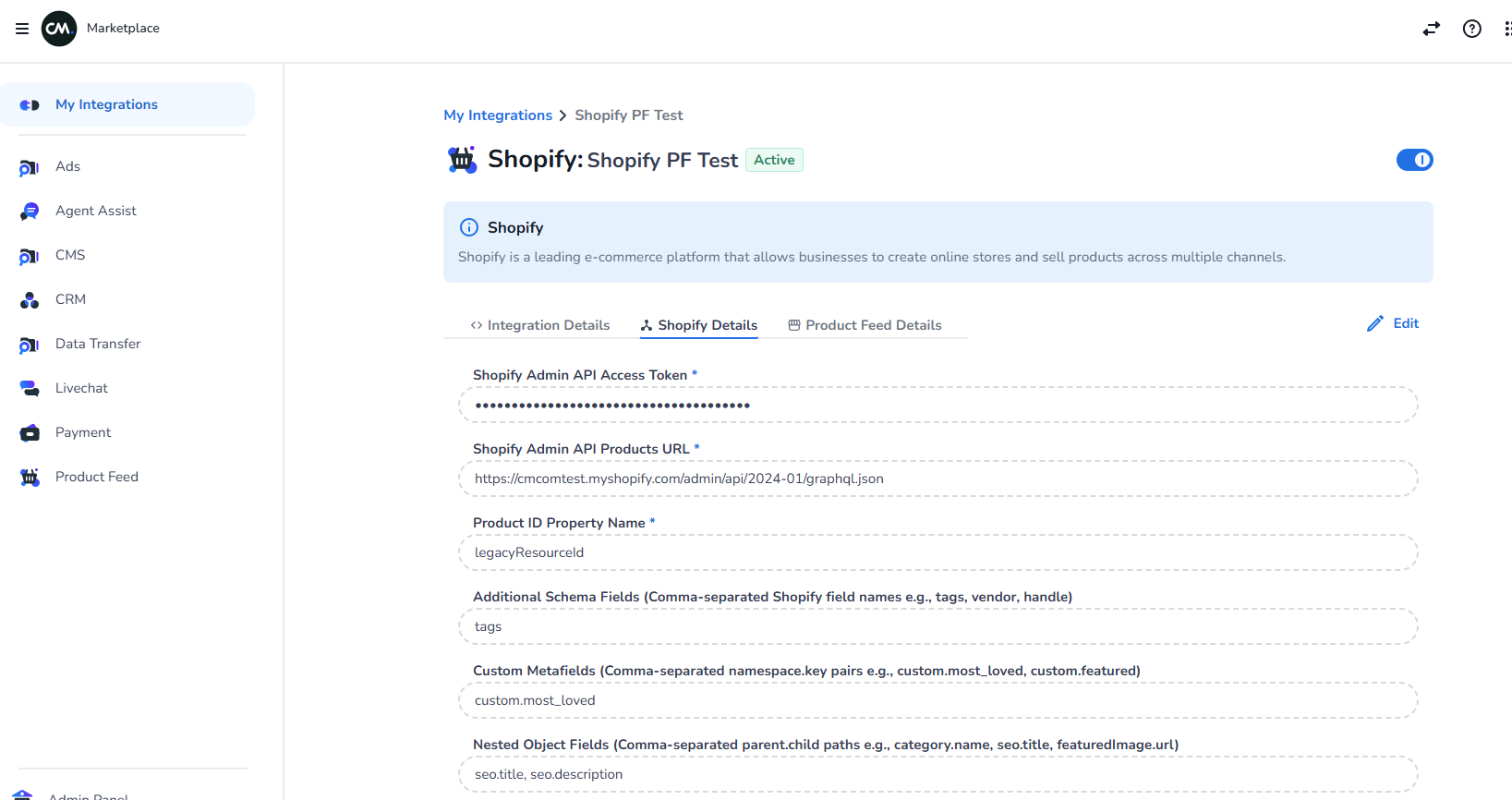The image size is (1512, 800).
Task: Switch to the Integration Details tab
Action: click(540, 325)
